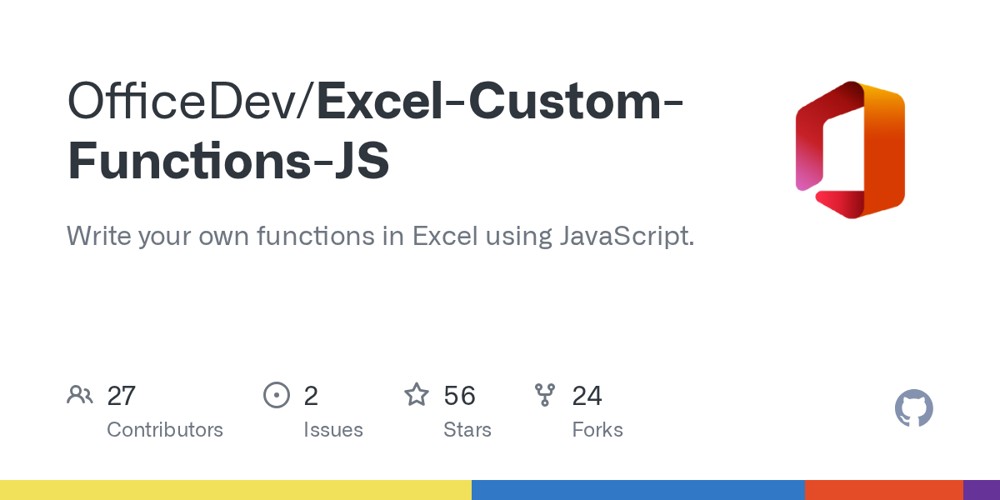Viewport: 1000px width, 500px height.
Task: Click the issues circle-dot icon
Action: point(276,395)
